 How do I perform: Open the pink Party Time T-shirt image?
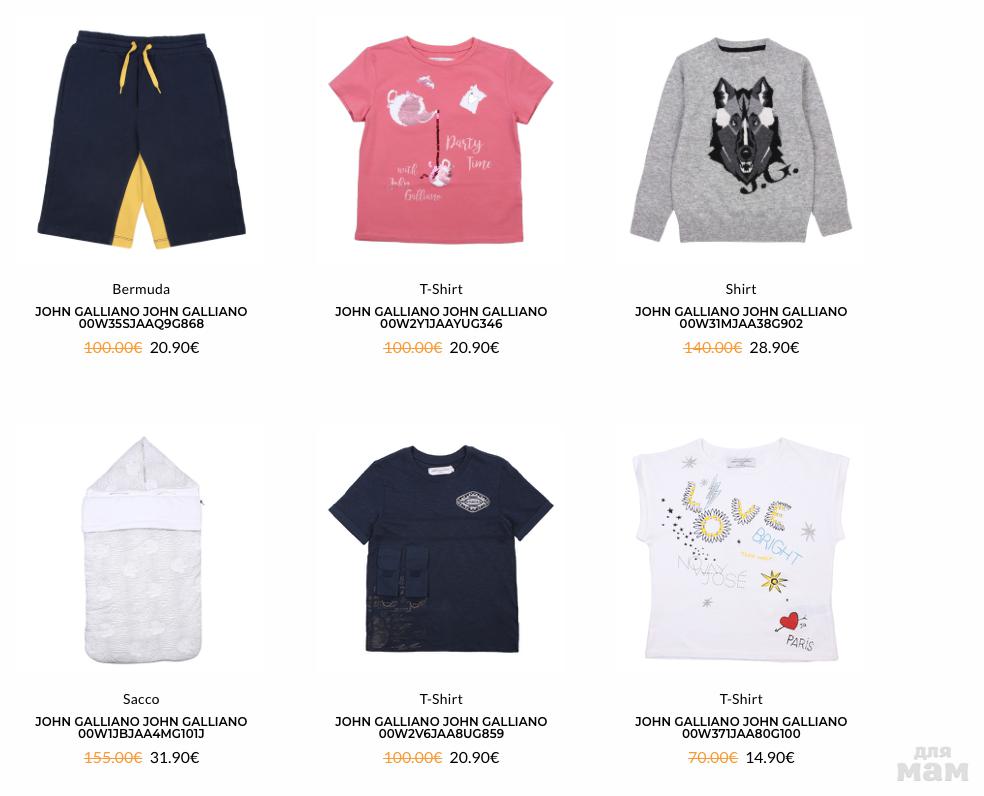coord(441,139)
